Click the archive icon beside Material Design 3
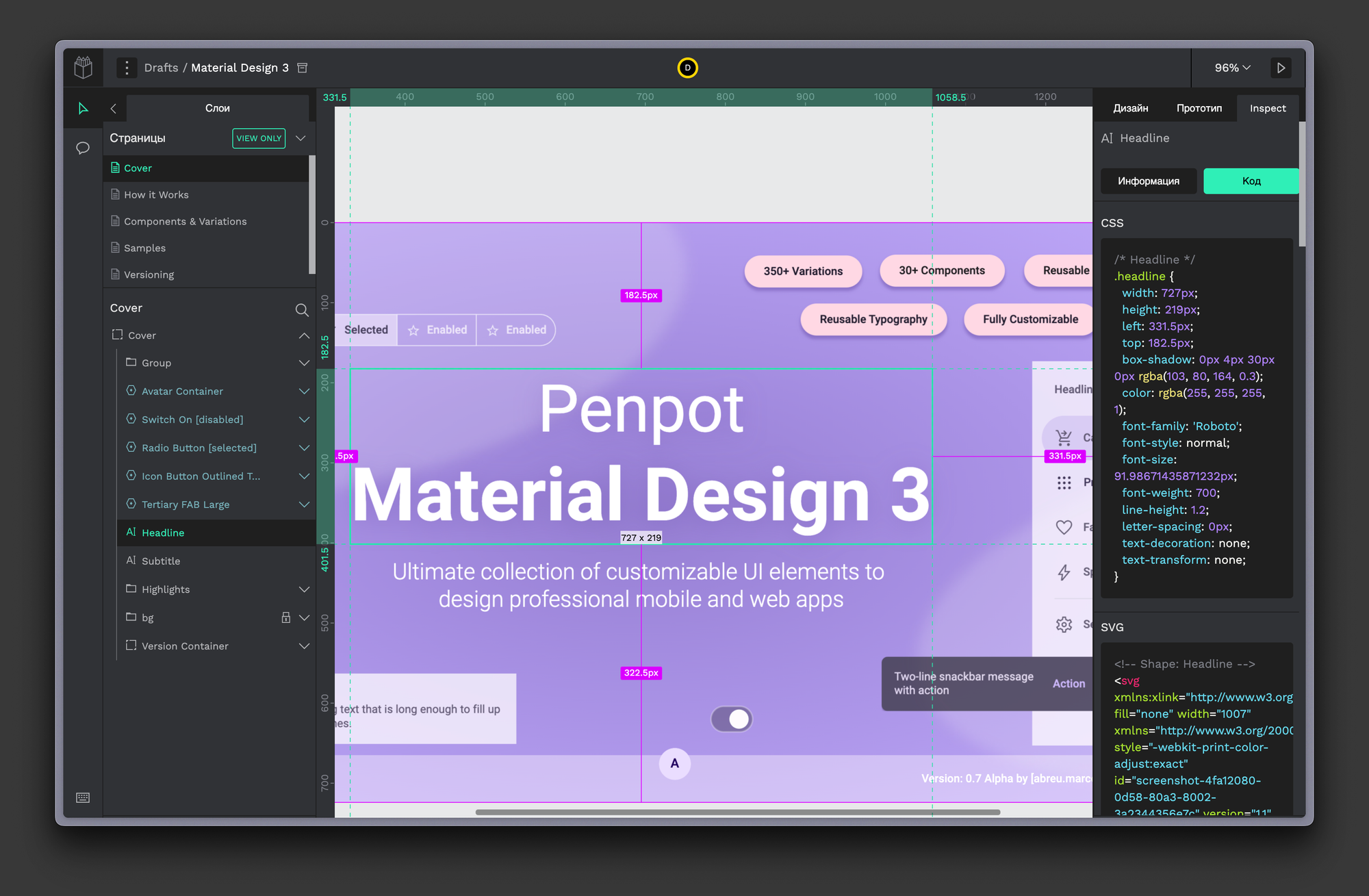This screenshot has height=896, width=1369. tap(303, 68)
